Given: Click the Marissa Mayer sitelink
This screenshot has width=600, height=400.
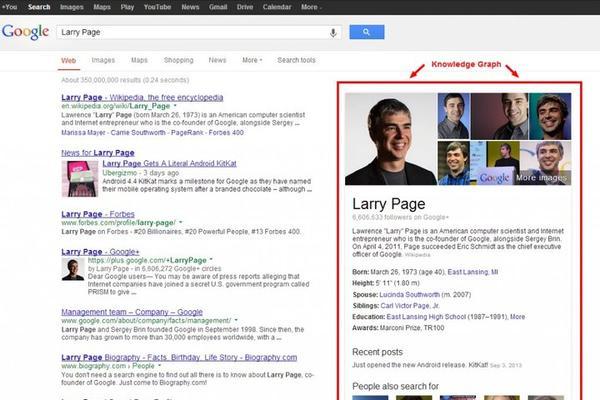Looking at the screenshot, I should [x=83, y=132].
